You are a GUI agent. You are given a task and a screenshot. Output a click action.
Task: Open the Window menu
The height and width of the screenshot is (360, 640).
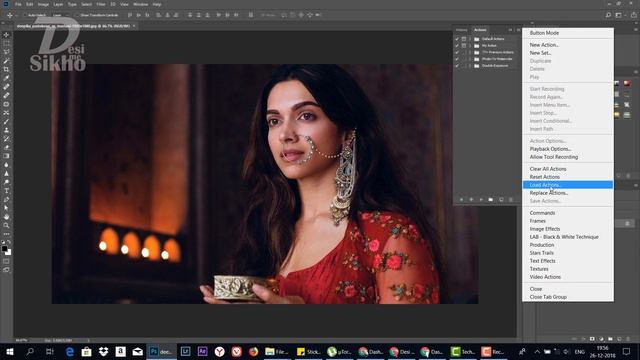[x=140, y=4]
